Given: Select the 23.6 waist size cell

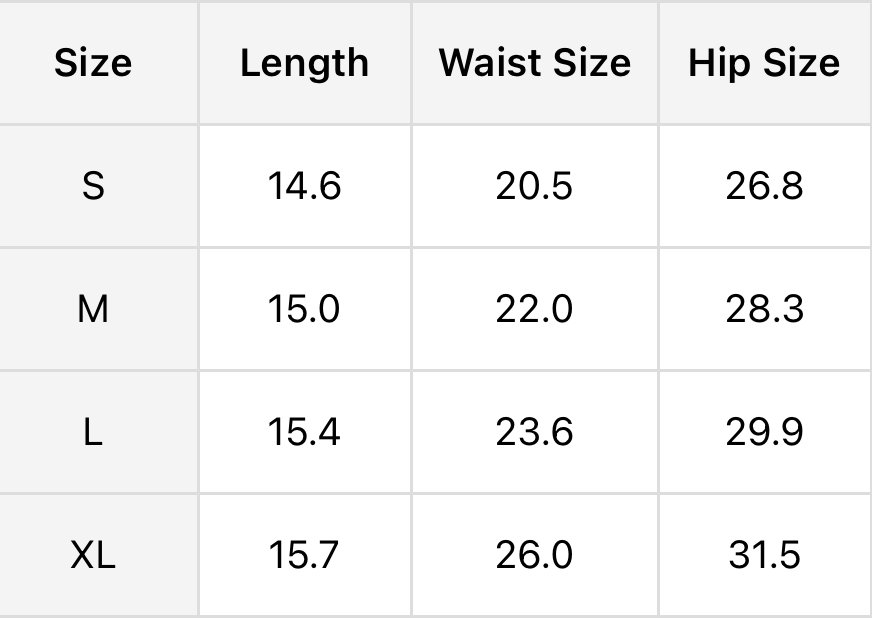Looking at the screenshot, I should point(534,432).
